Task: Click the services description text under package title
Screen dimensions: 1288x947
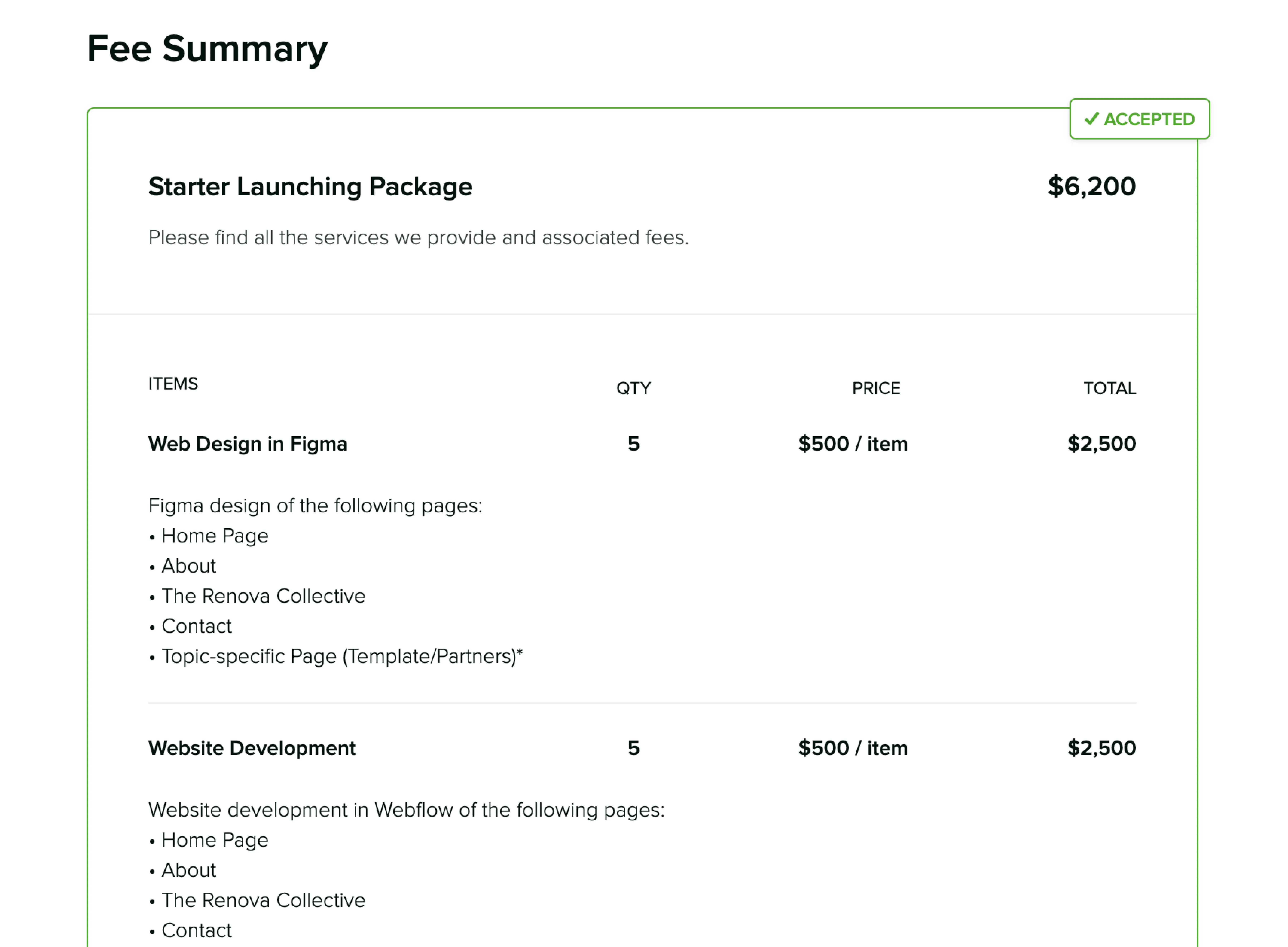Action: click(418, 237)
